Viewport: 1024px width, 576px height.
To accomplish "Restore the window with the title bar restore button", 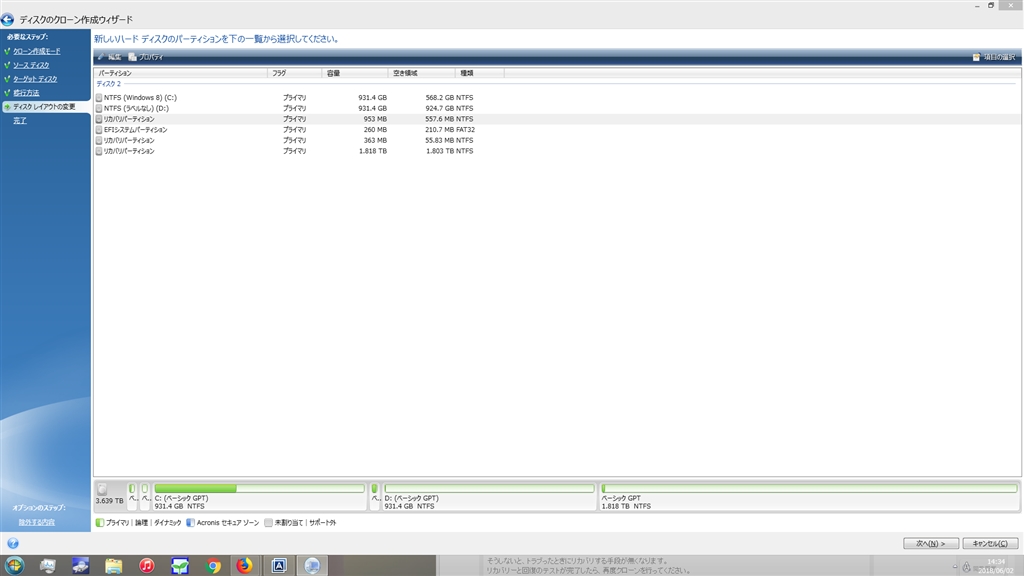I will 991,5.
